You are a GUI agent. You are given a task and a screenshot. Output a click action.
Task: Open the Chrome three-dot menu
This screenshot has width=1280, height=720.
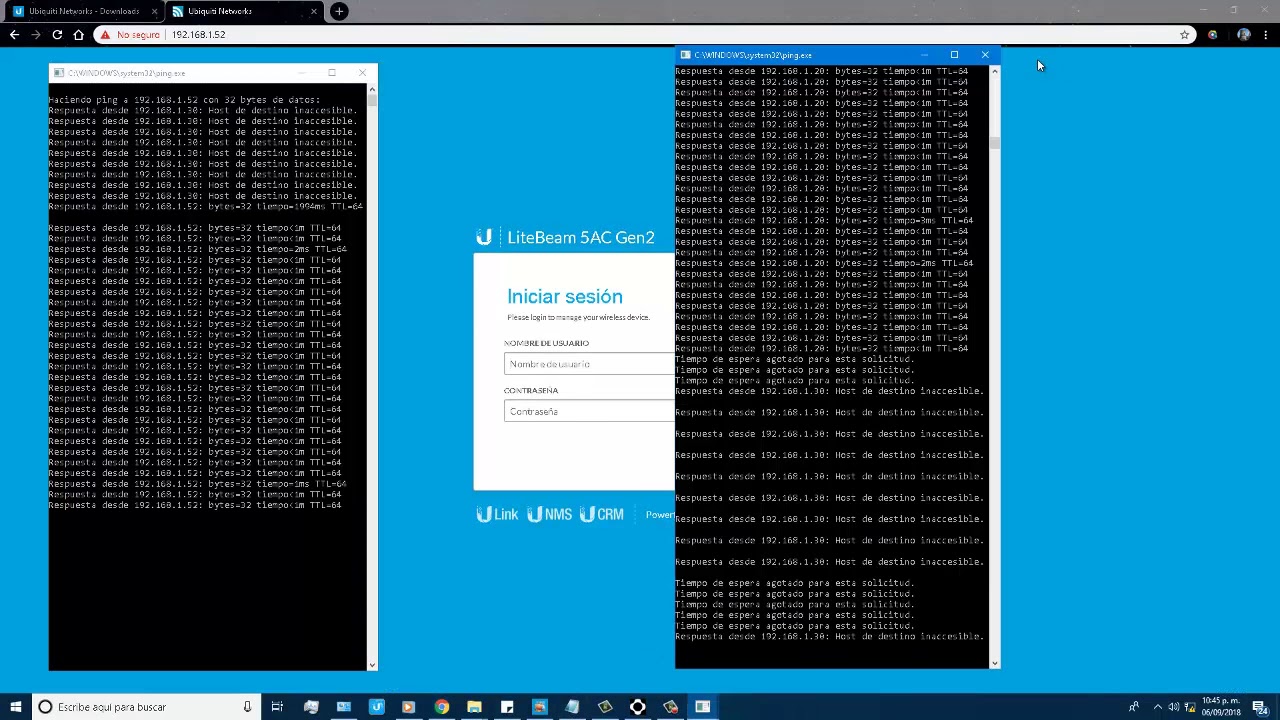point(1267,34)
